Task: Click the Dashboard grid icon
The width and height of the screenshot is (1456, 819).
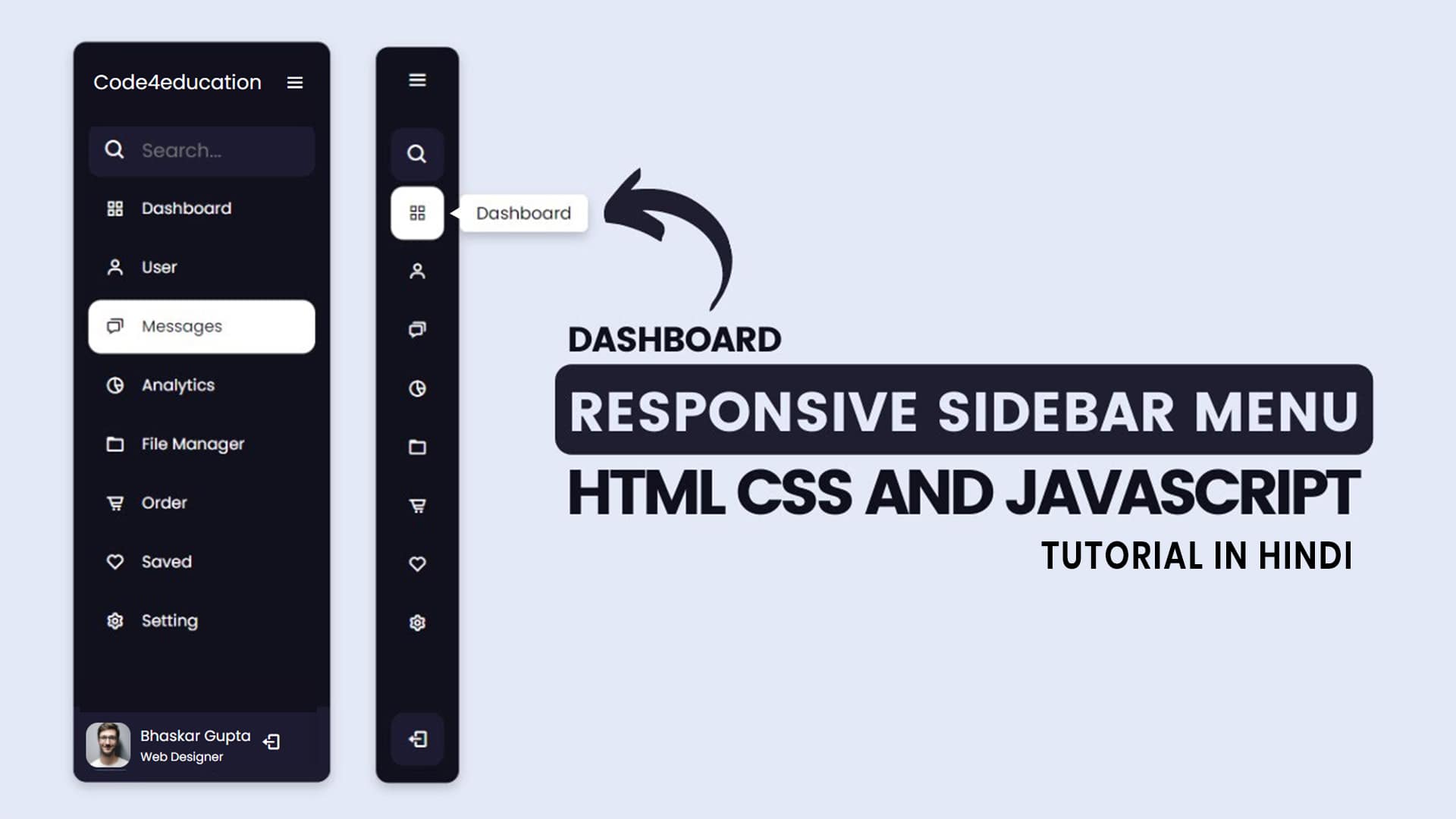Action: click(x=416, y=213)
